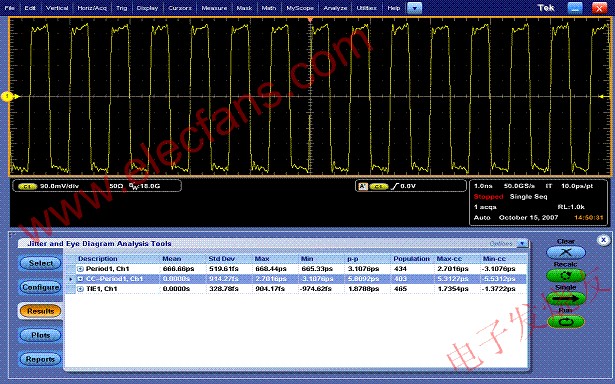Open the Mask menu
Image resolution: width=615 pixels, height=384 pixels.
tap(244, 8)
